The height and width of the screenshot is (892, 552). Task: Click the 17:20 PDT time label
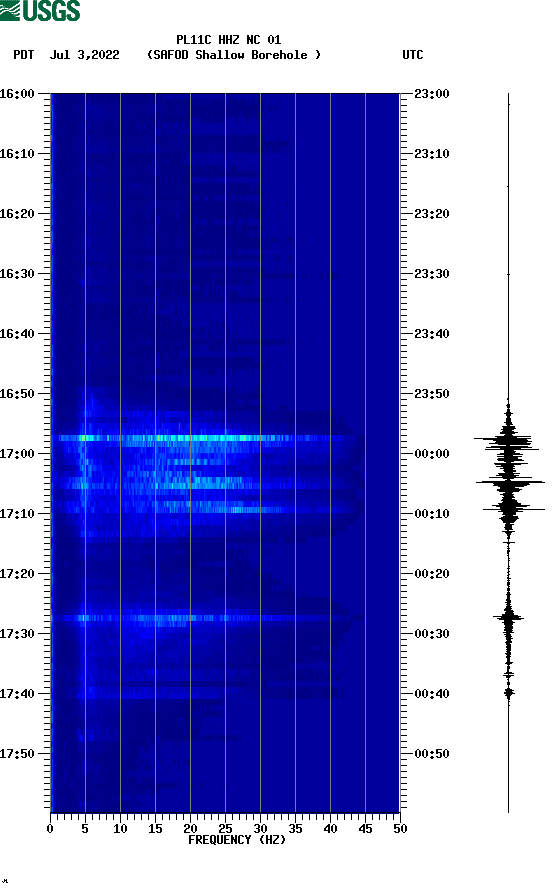(17, 574)
